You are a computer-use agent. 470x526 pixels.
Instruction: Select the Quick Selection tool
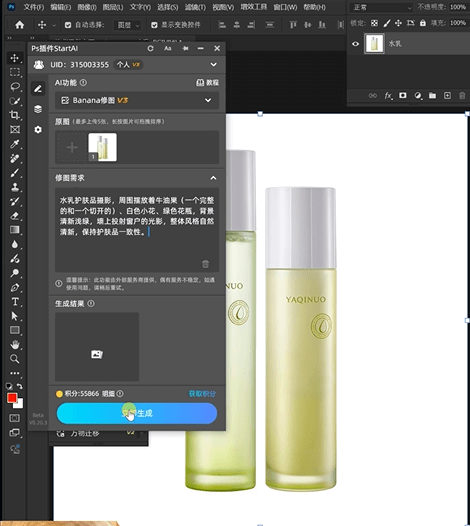coord(14,101)
